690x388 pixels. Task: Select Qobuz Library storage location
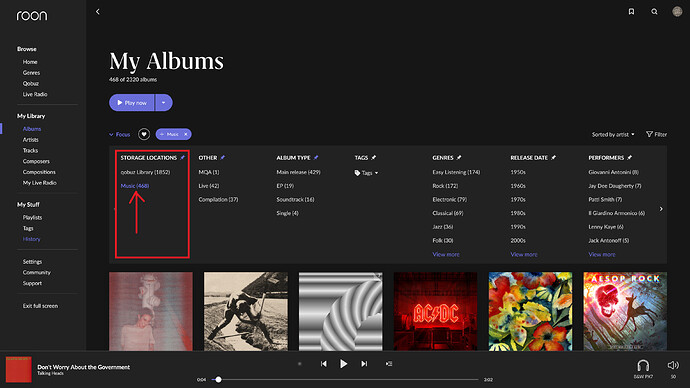(x=145, y=172)
